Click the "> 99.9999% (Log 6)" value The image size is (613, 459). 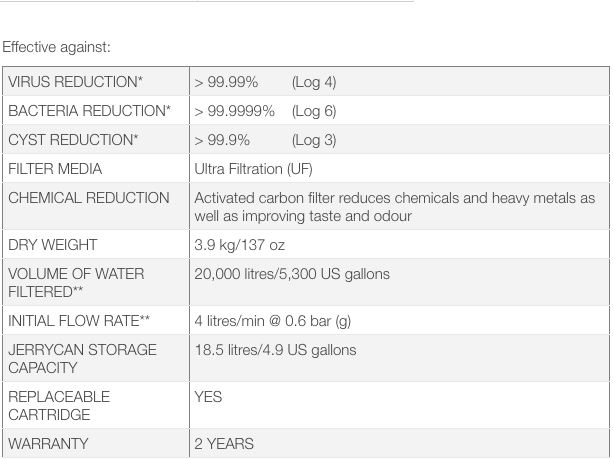pos(265,111)
